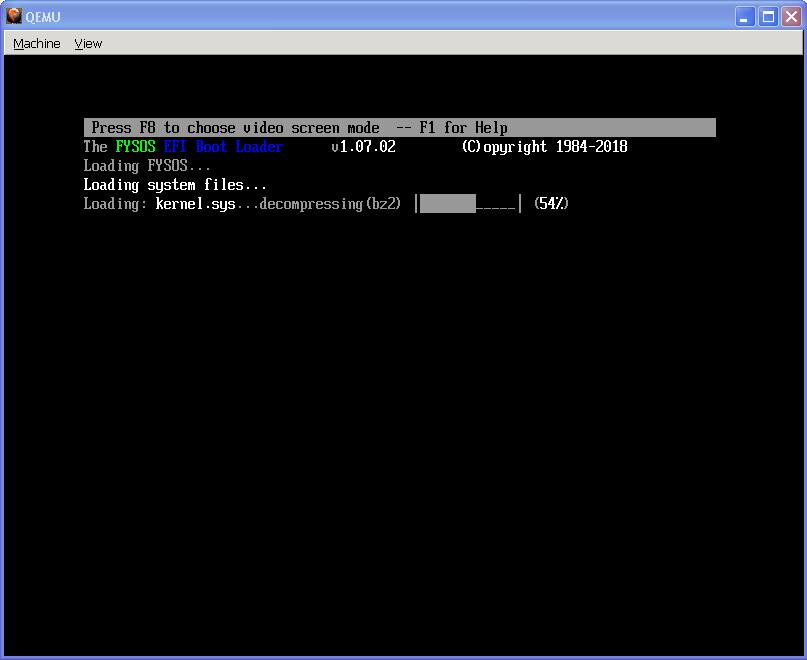Click the version v1.07.02 text
The width and height of the screenshot is (807, 660).
tap(363, 147)
